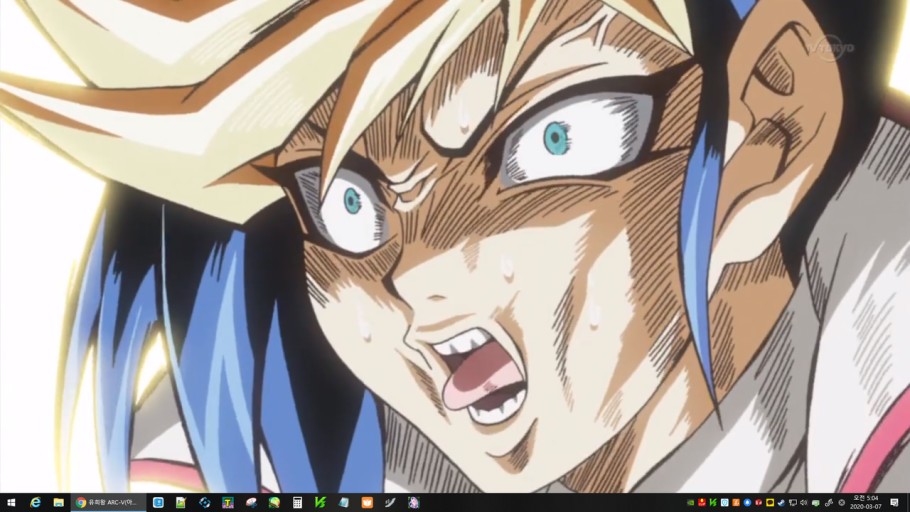Open the light blue notebook taskbar icon
Screen dimensions: 910x512
click(x=344, y=503)
